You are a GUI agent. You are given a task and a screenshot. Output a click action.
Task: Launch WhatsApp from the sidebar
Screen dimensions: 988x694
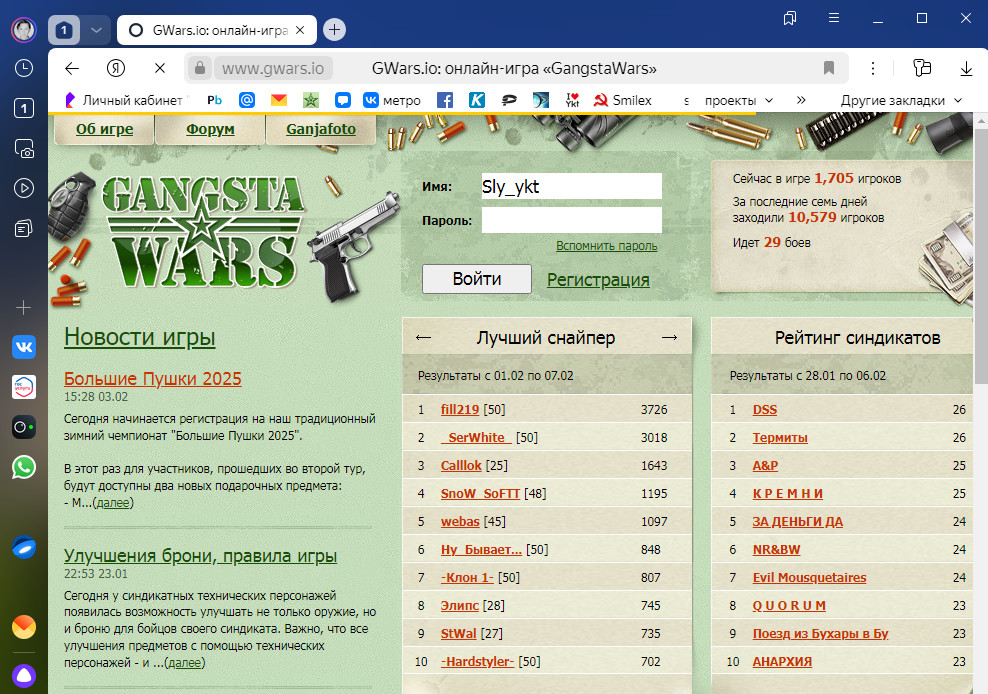(24, 467)
